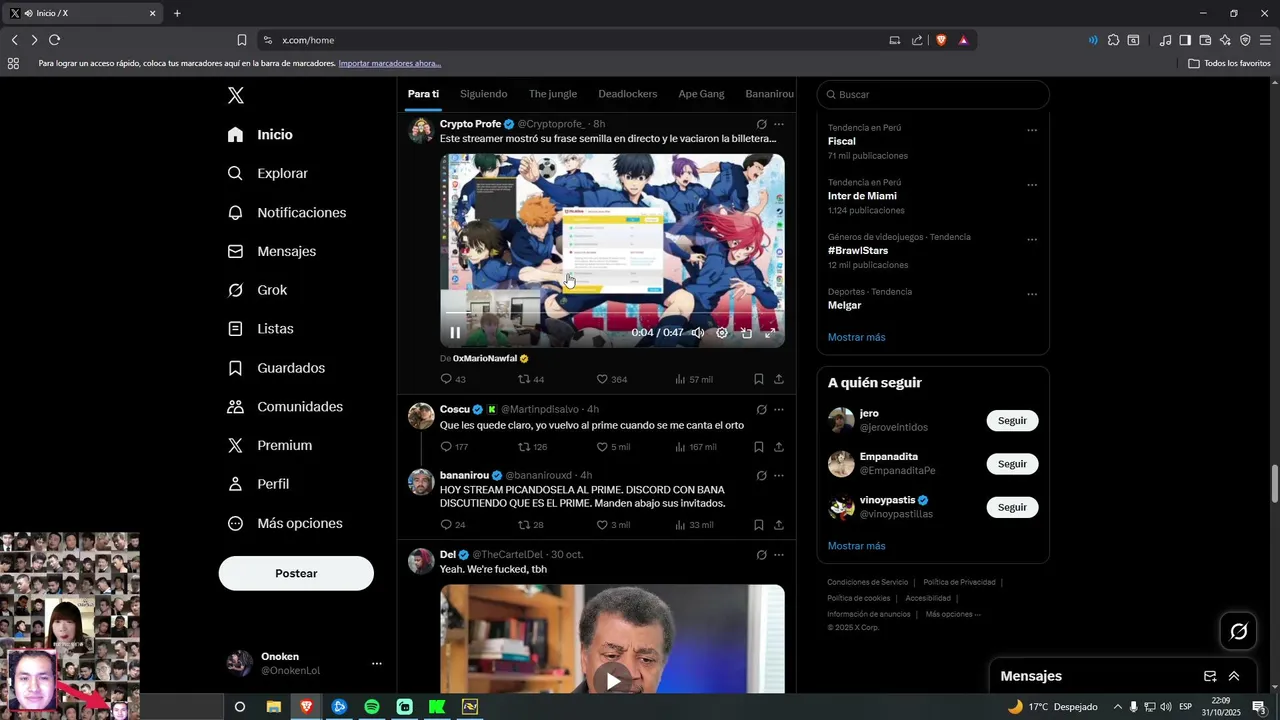Share bananirou's post
The height and width of the screenshot is (720, 1280).
779,525
